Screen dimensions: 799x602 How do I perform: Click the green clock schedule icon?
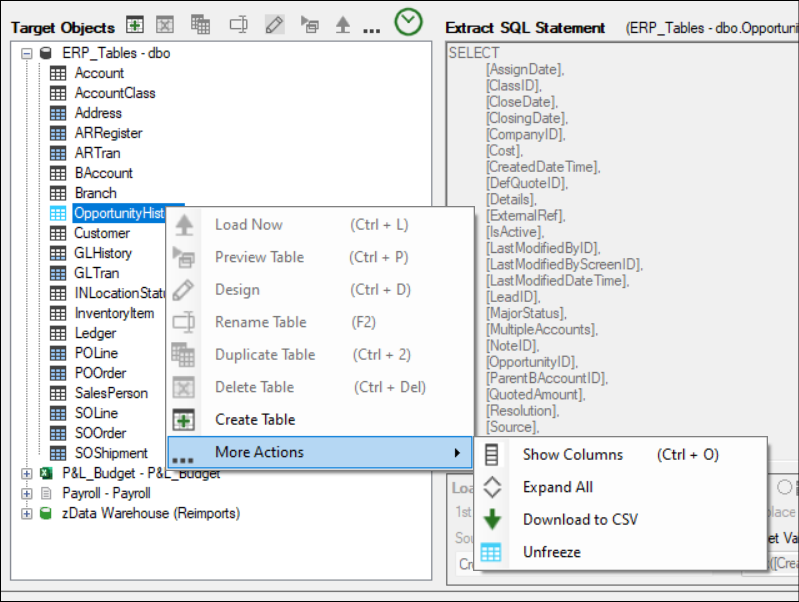pos(408,22)
